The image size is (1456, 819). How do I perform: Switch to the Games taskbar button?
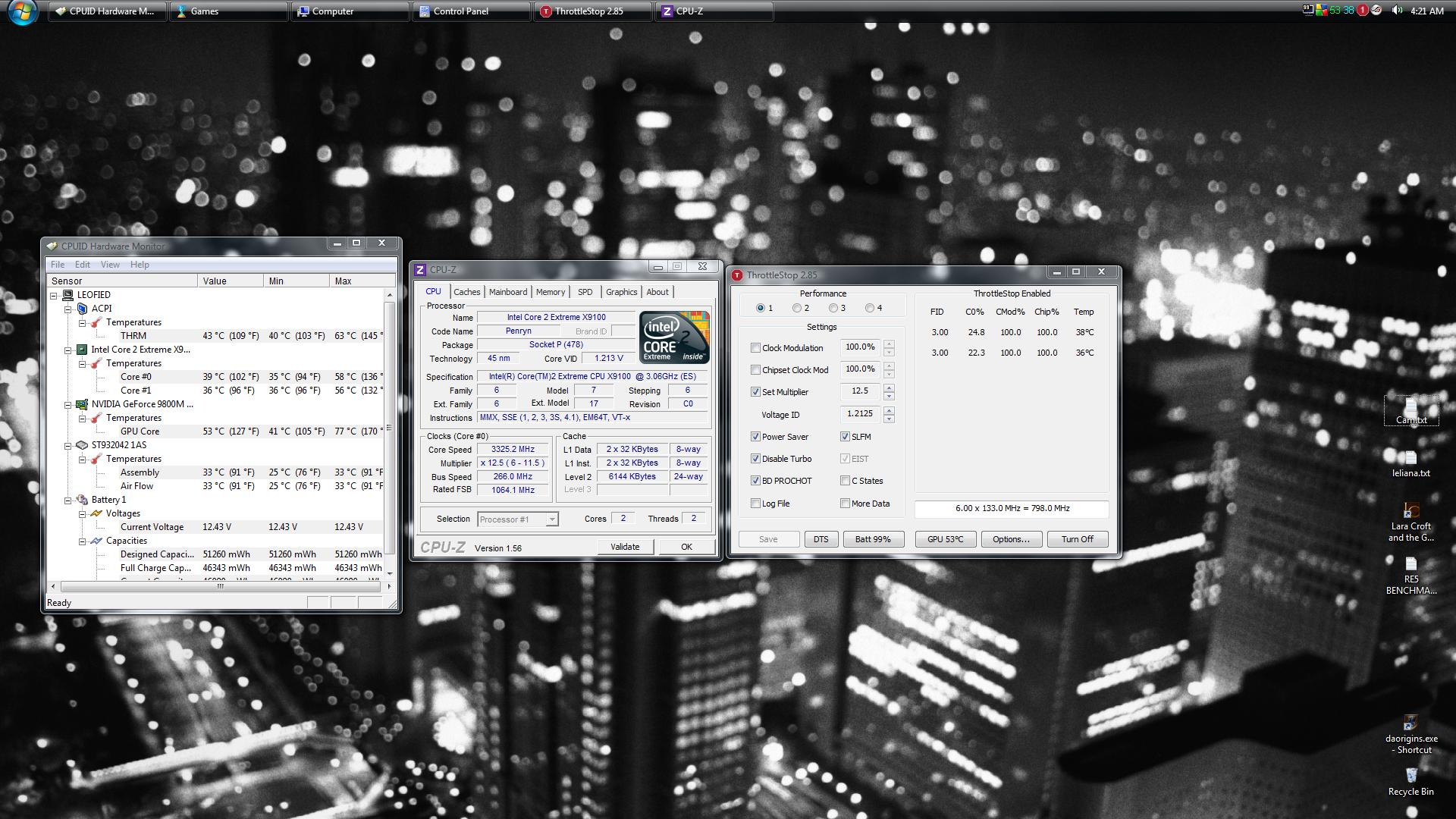[x=229, y=11]
